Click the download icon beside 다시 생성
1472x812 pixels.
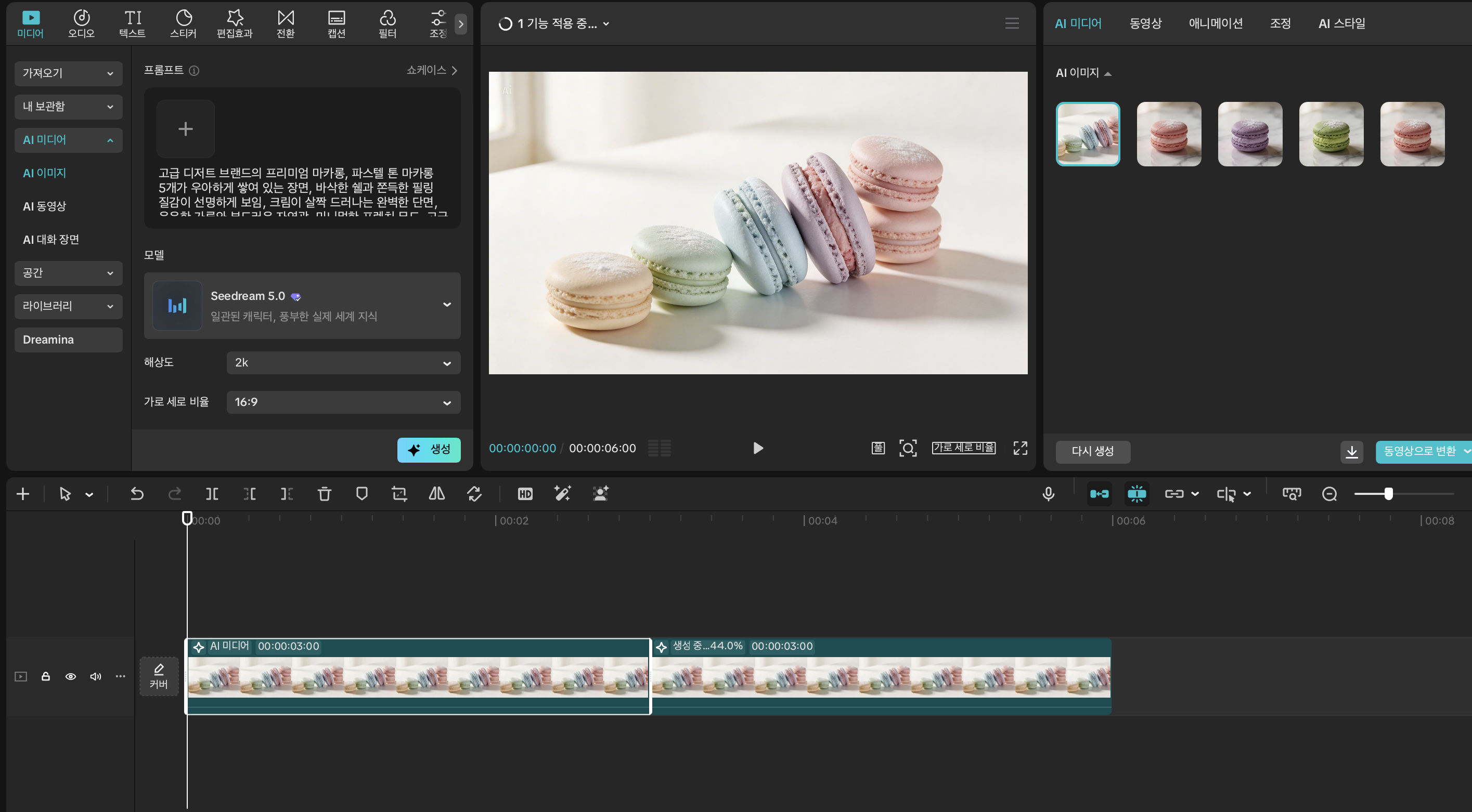(1351, 452)
